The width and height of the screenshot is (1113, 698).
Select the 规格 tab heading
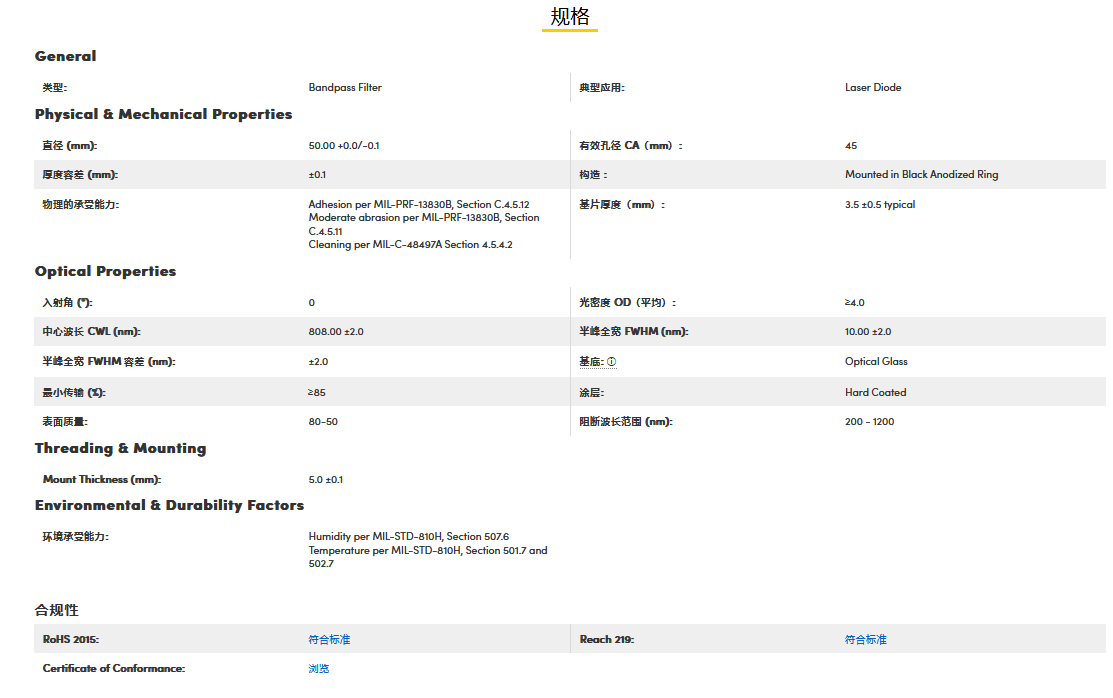click(570, 16)
